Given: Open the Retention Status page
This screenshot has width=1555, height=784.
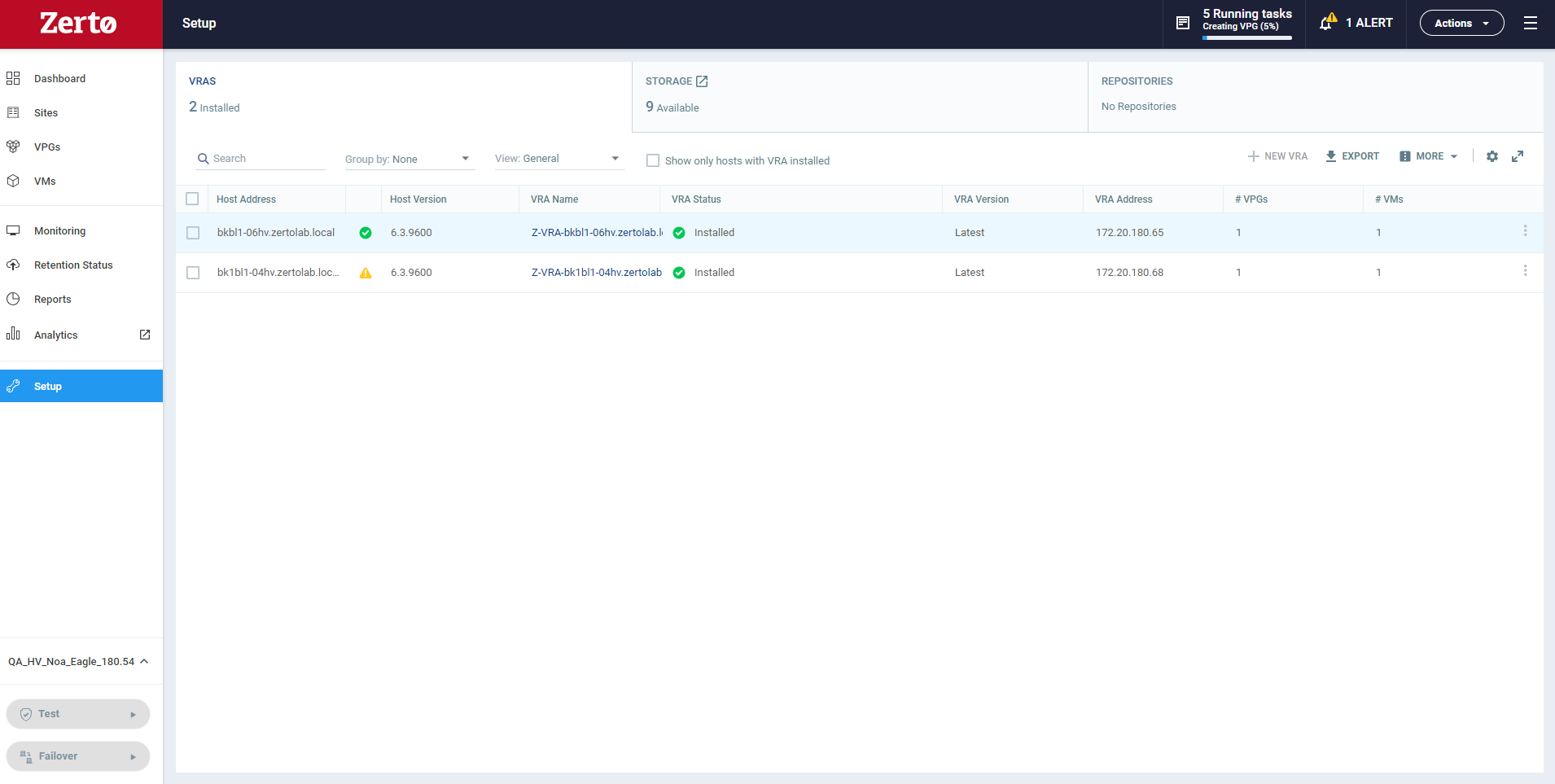Looking at the screenshot, I should pyautogui.click(x=73, y=265).
